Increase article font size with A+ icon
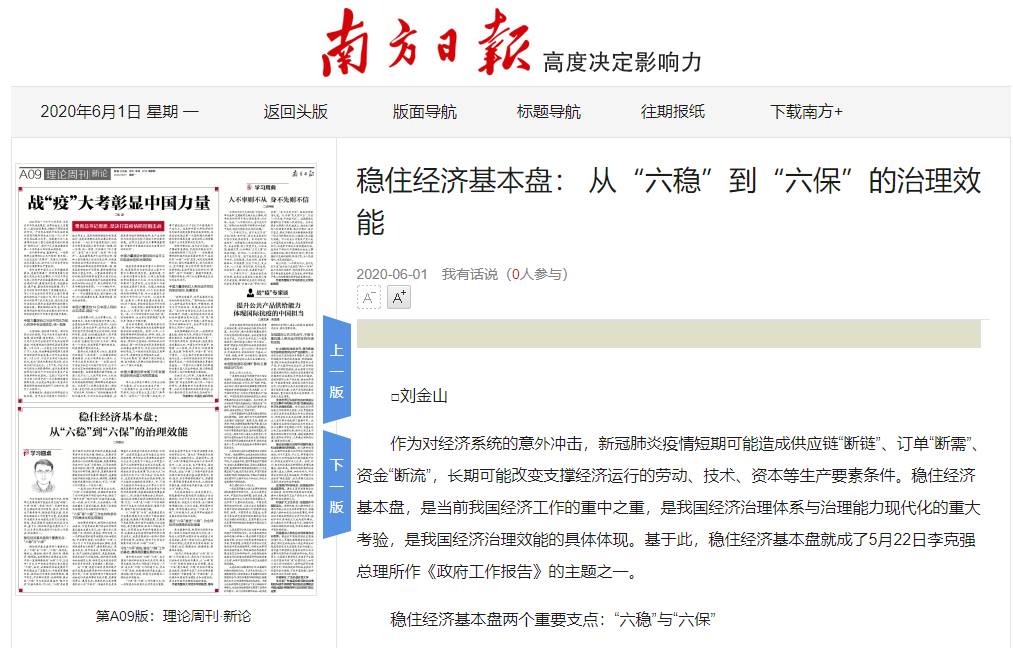 click(x=398, y=297)
